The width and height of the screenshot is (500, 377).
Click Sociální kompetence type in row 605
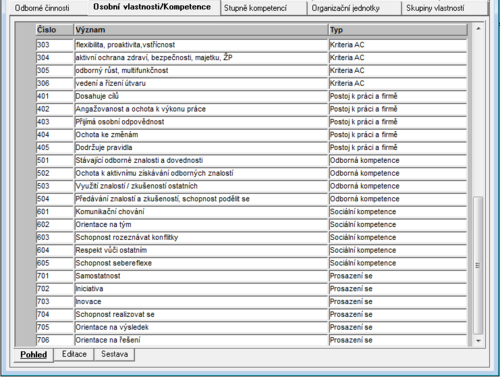[398, 263]
